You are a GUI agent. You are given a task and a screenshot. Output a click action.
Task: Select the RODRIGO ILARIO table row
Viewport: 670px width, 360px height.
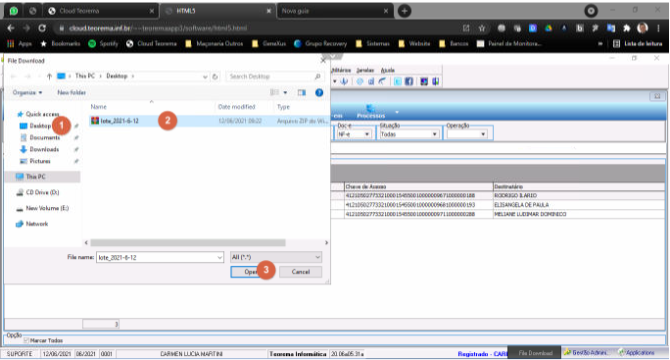(498, 196)
